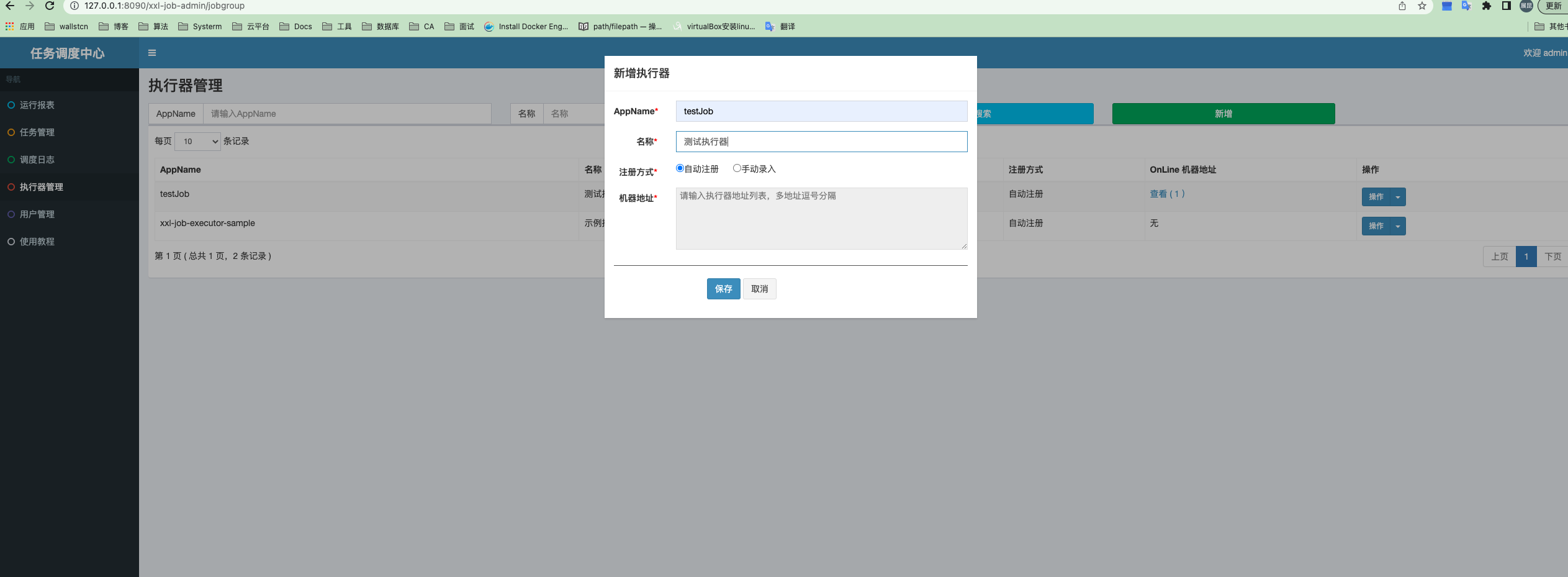Open the Google Translate extension icon
1568x577 pixels.
tap(1466, 6)
